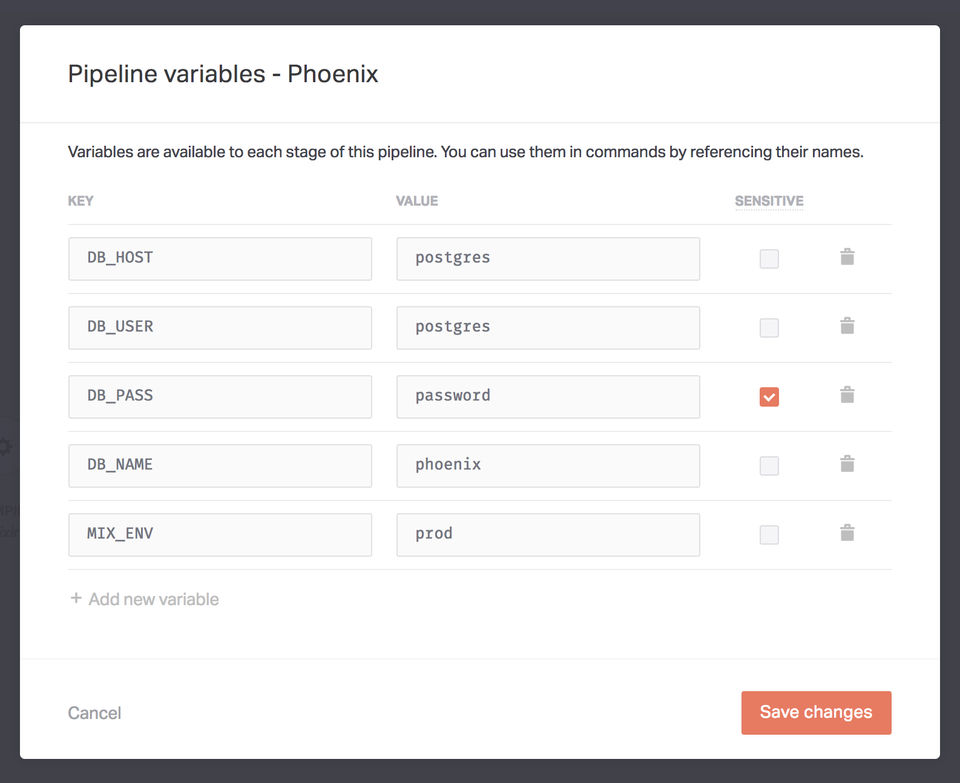960x783 pixels.
Task: Click trash icon for DB_PASS row
Action: coord(847,395)
